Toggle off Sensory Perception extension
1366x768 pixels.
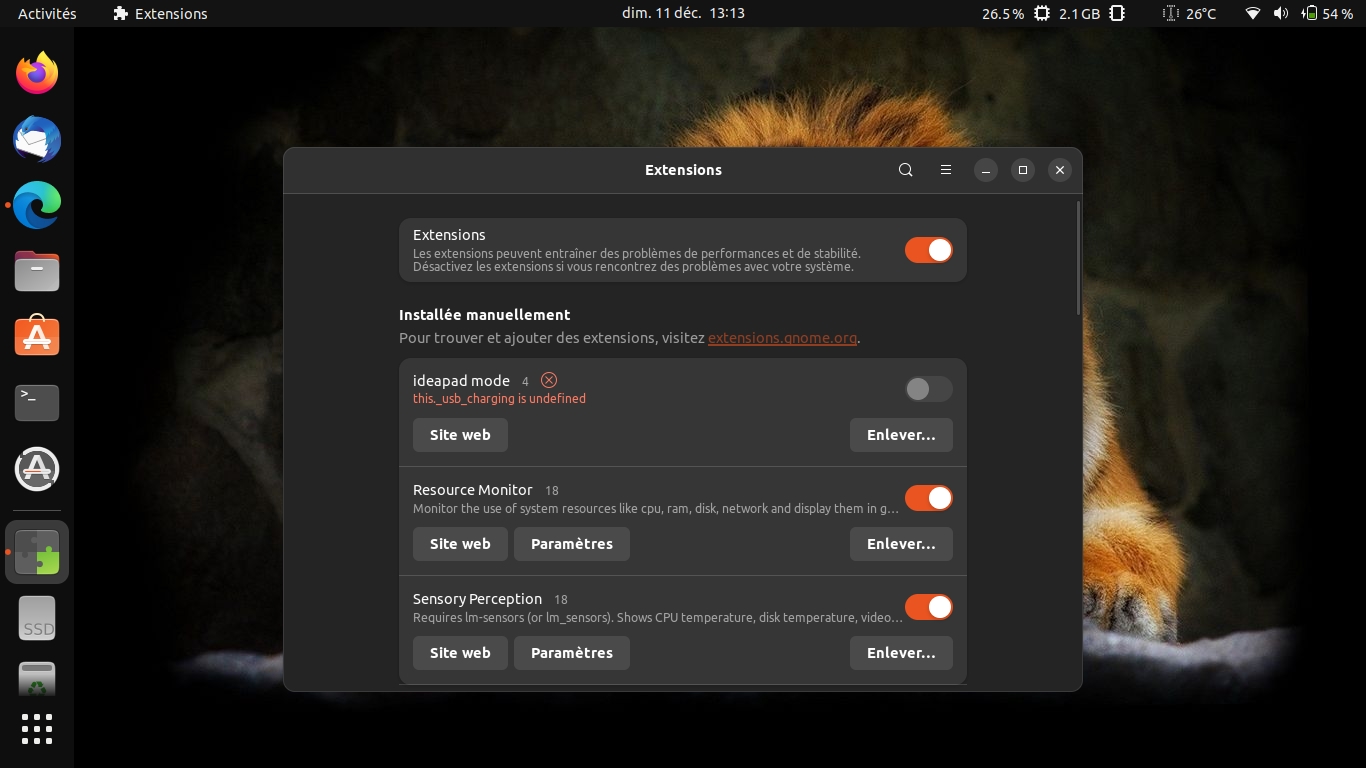[x=928, y=607]
